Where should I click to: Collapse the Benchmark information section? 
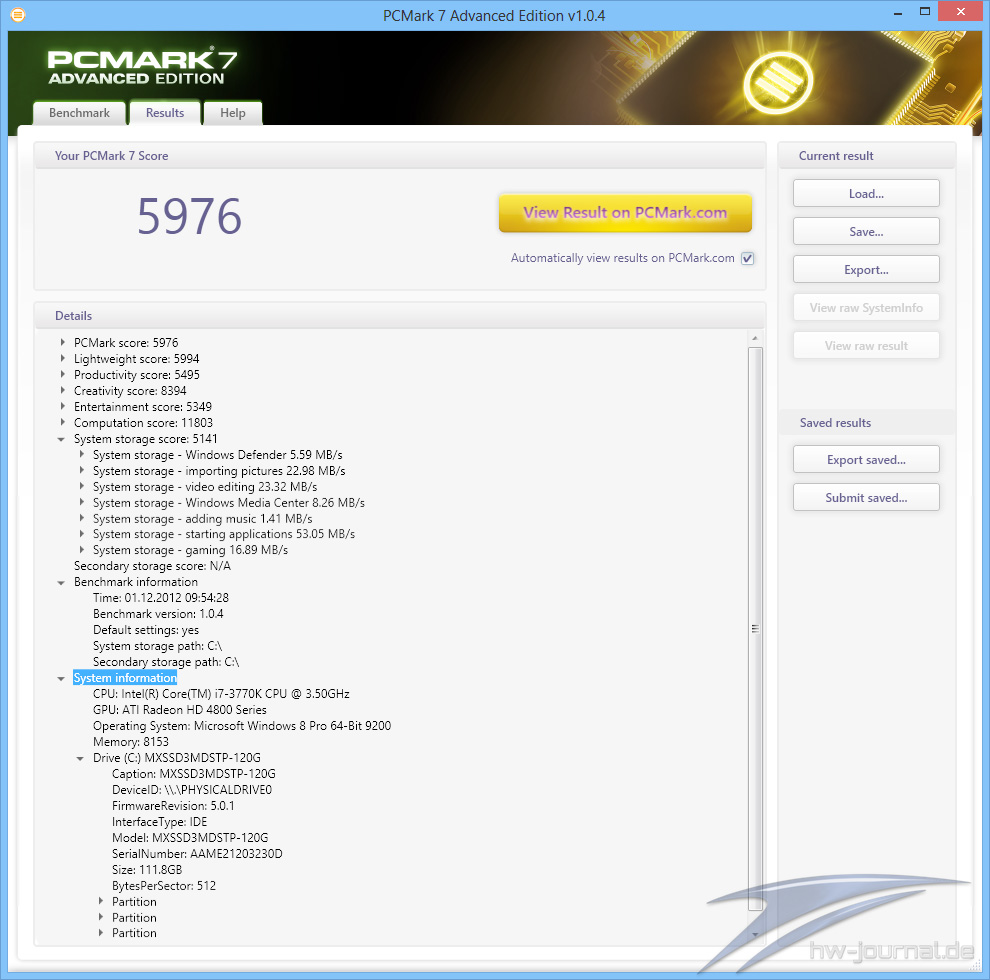(61, 582)
